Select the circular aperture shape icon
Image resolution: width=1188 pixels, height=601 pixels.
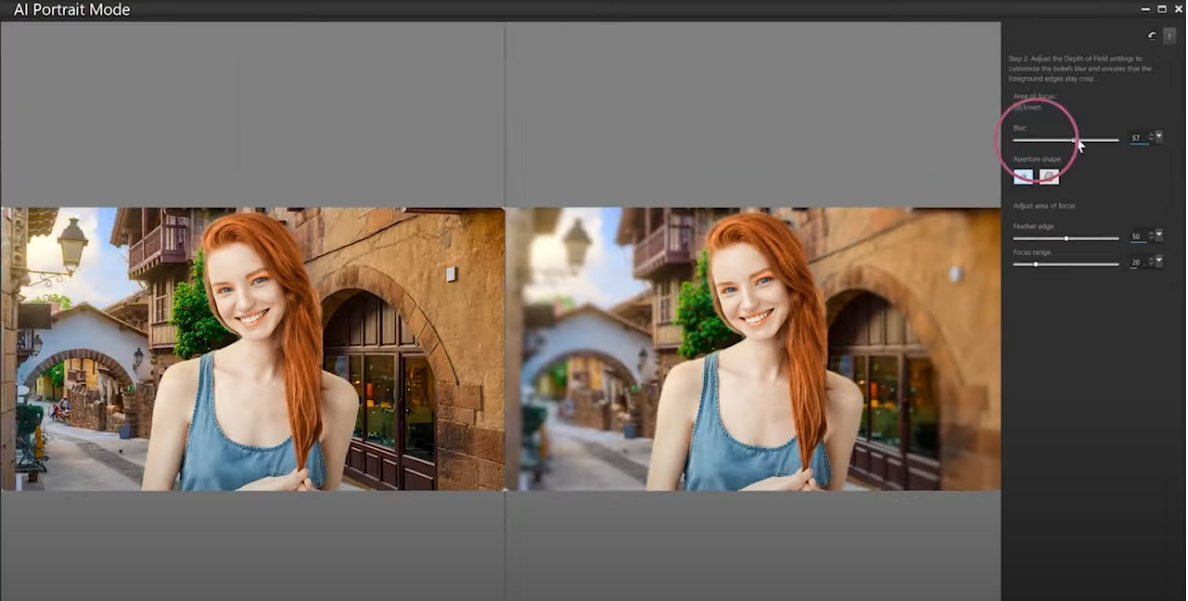[x=1021, y=175]
